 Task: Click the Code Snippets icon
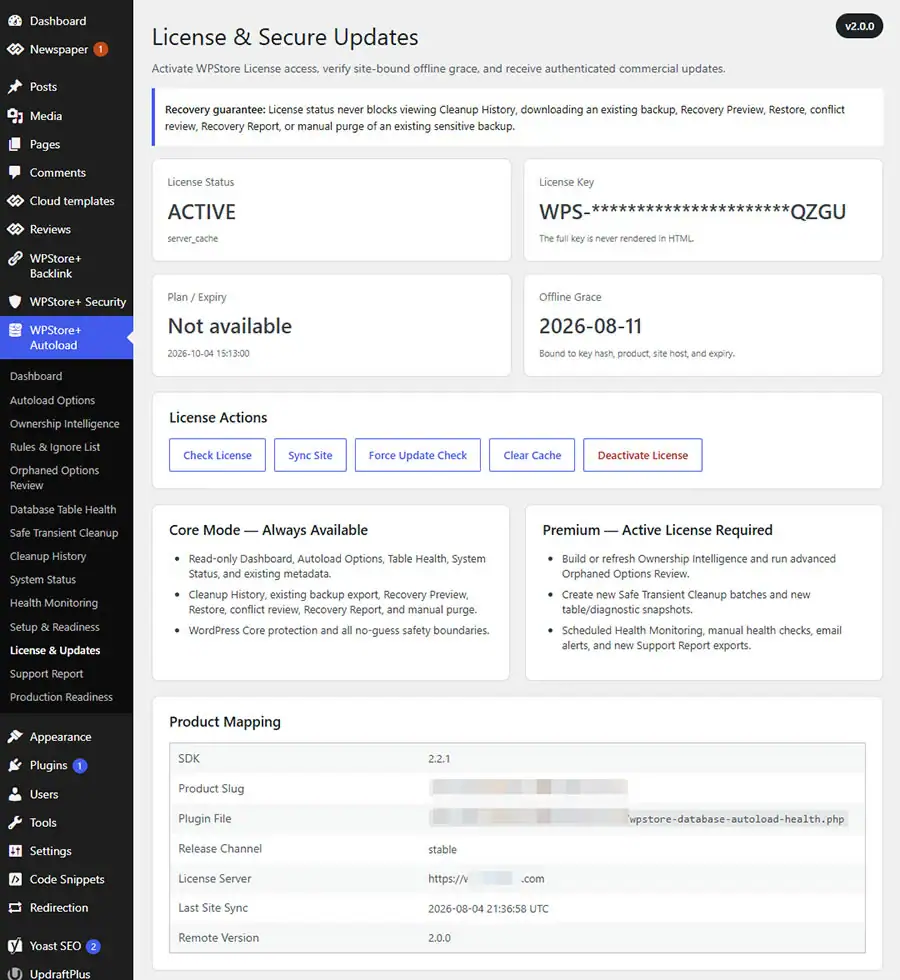coord(15,879)
